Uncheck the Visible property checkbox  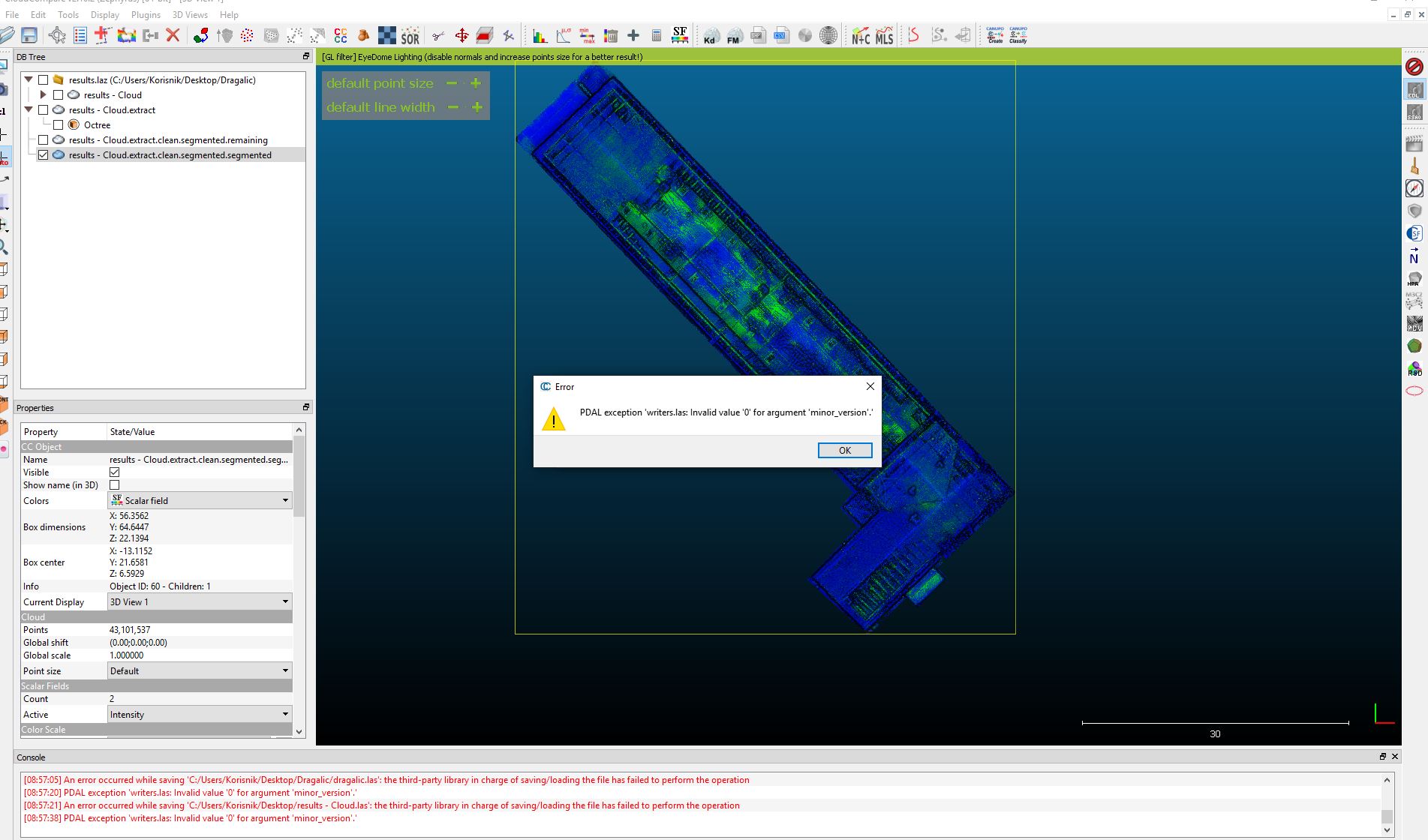click(115, 472)
